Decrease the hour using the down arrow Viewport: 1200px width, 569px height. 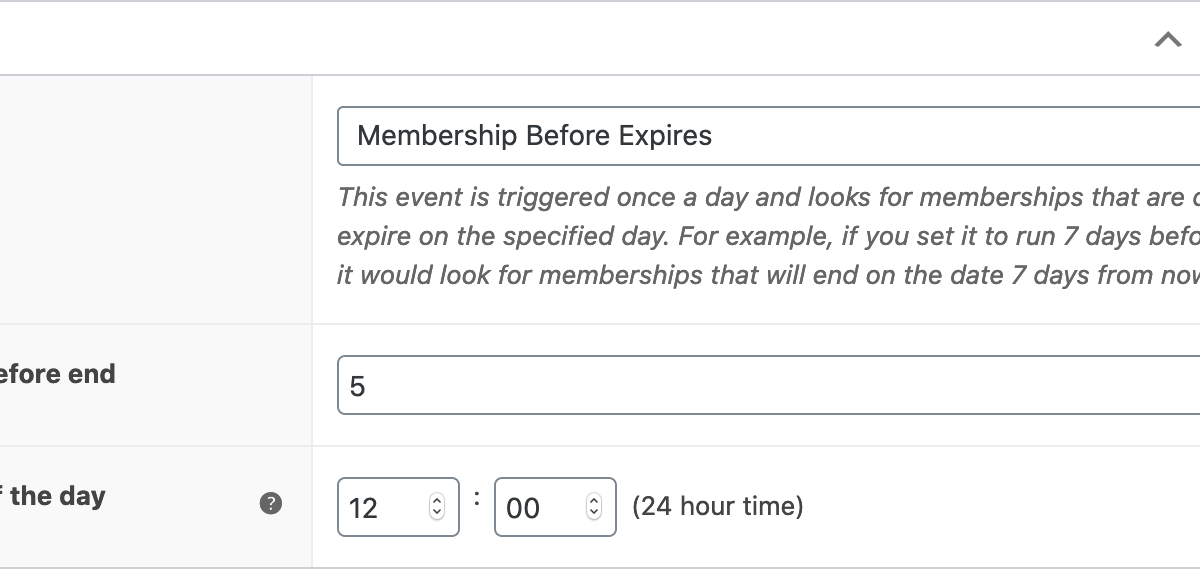(x=436, y=513)
